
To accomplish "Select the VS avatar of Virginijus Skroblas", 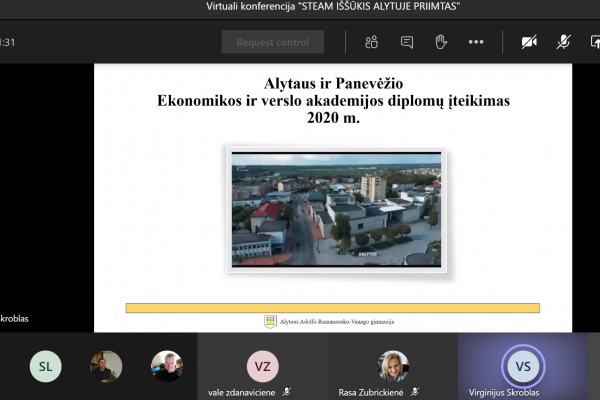I will [x=523, y=366].
